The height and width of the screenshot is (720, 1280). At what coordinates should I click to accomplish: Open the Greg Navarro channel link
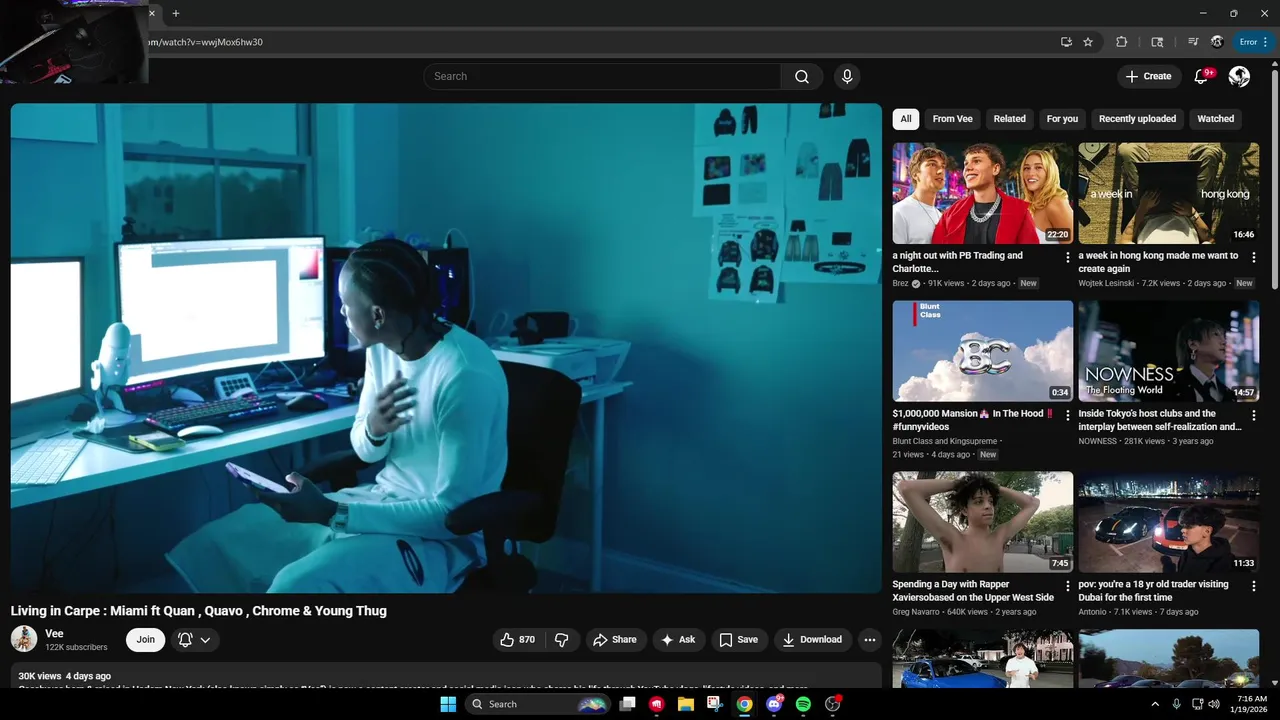pyautogui.click(x=916, y=612)
